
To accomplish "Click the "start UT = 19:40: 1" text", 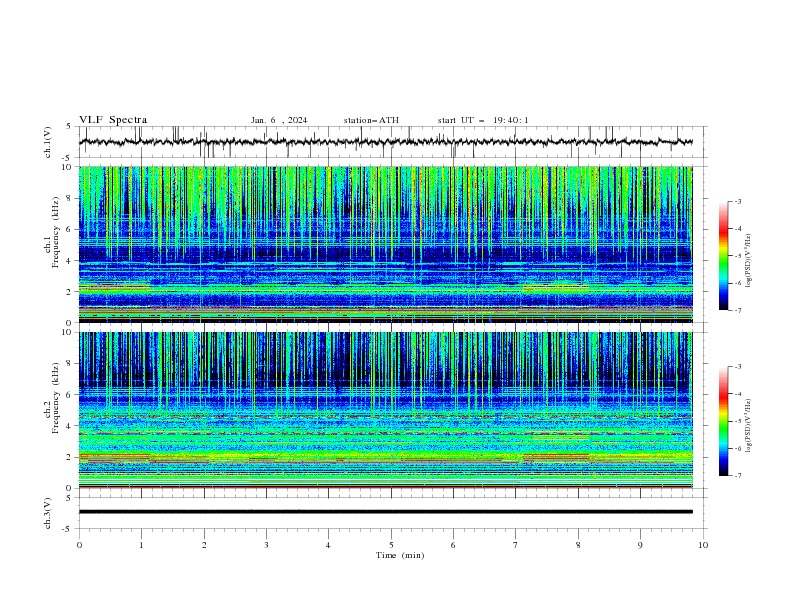I will 483,120.
